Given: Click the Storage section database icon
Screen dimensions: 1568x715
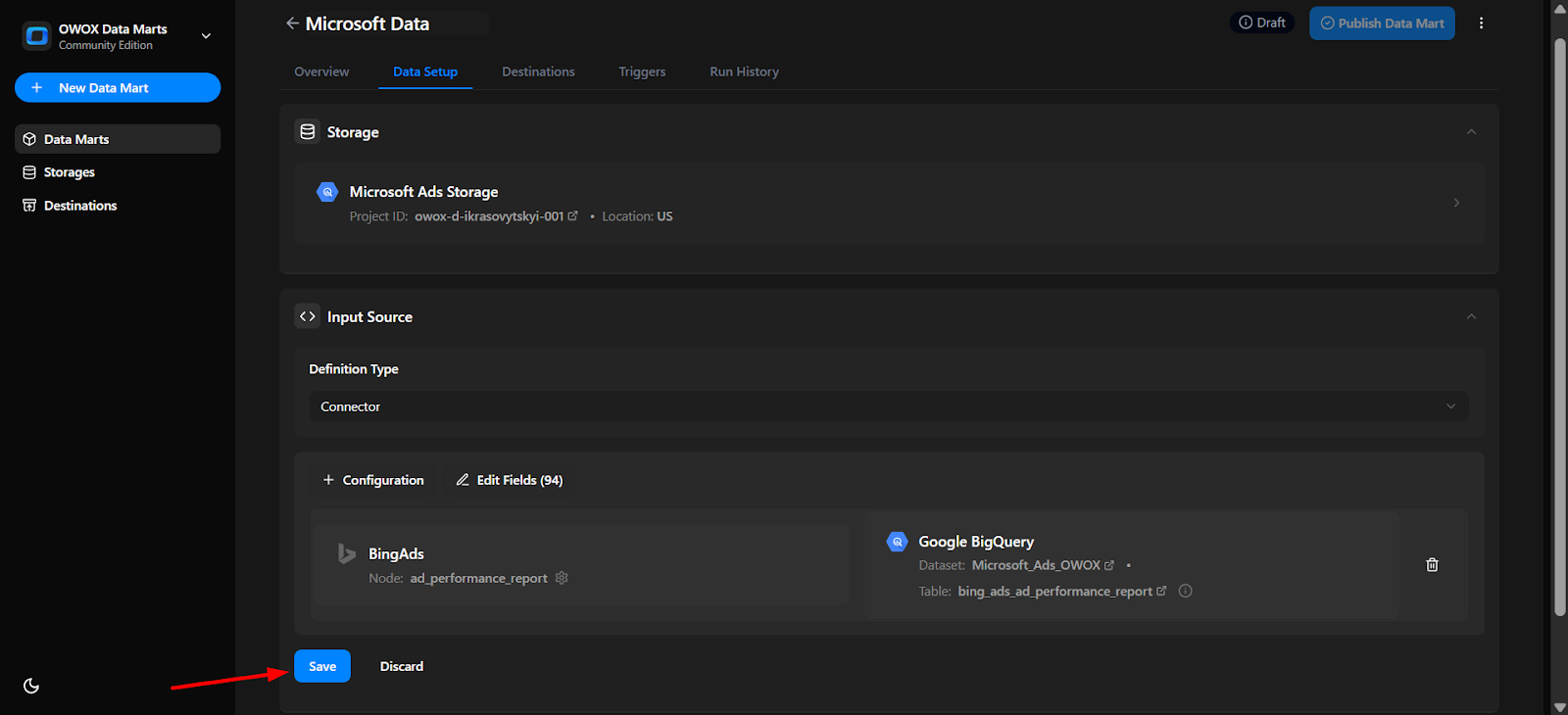Looking at the screenshot, I should [x=308, y=131].
